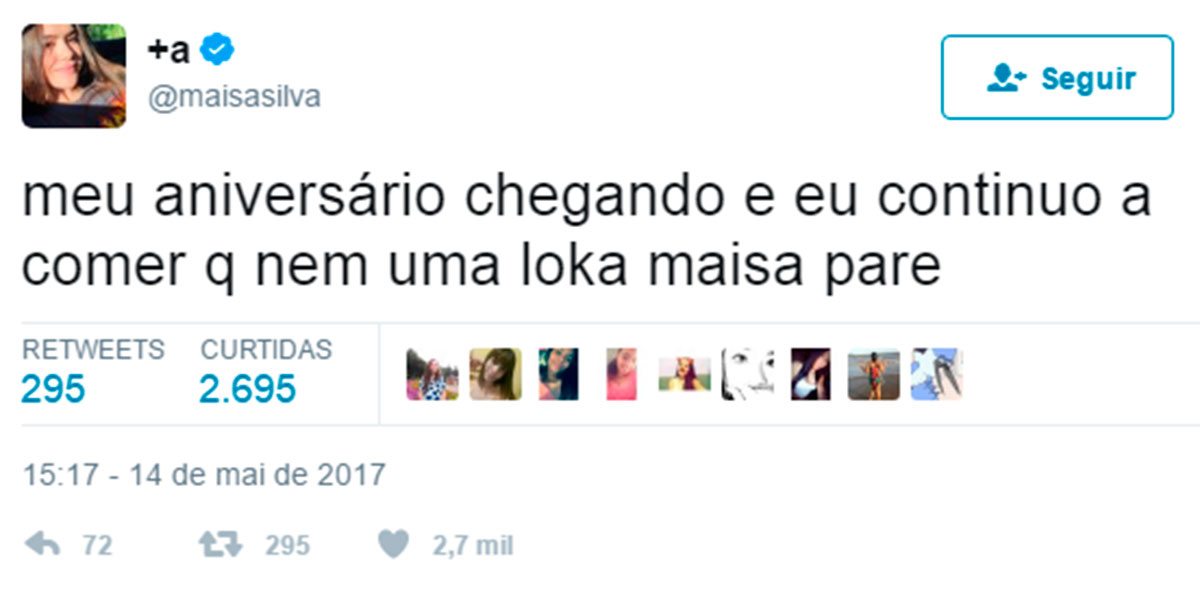Viewport: 1200px width, 607px height.
Task: Open the last liker avatar in the row
Action: pos(937,374)
